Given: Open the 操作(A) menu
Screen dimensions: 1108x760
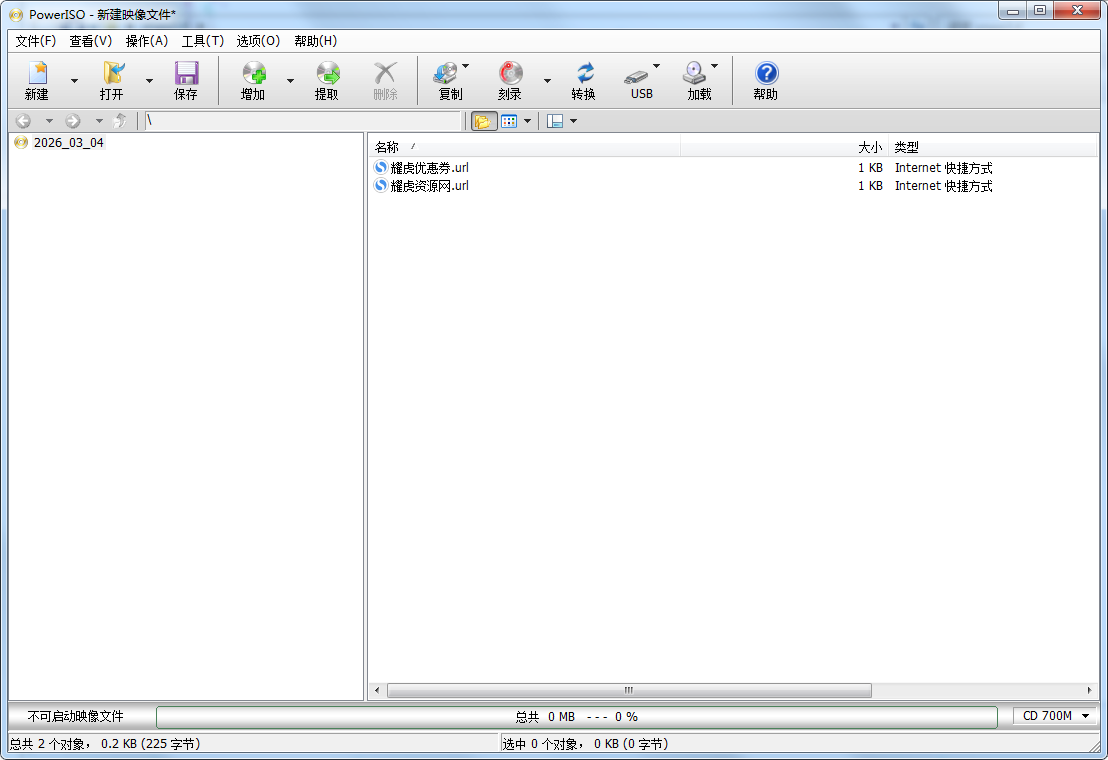Looking at the screenshot, I should (x=146, y=41).
